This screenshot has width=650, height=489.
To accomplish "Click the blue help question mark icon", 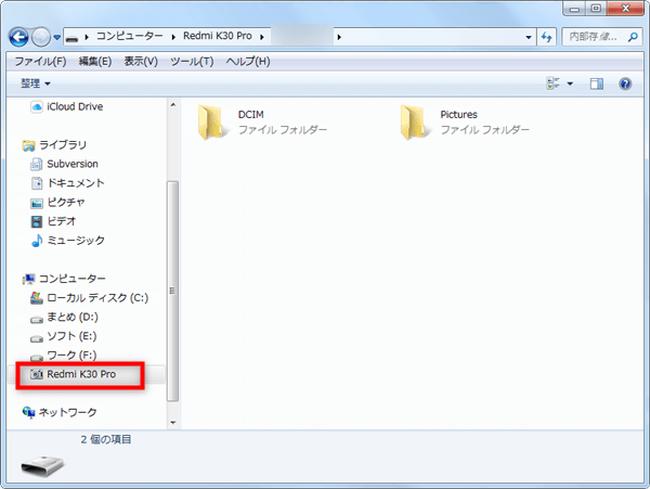I will click(x=625, y=84).
